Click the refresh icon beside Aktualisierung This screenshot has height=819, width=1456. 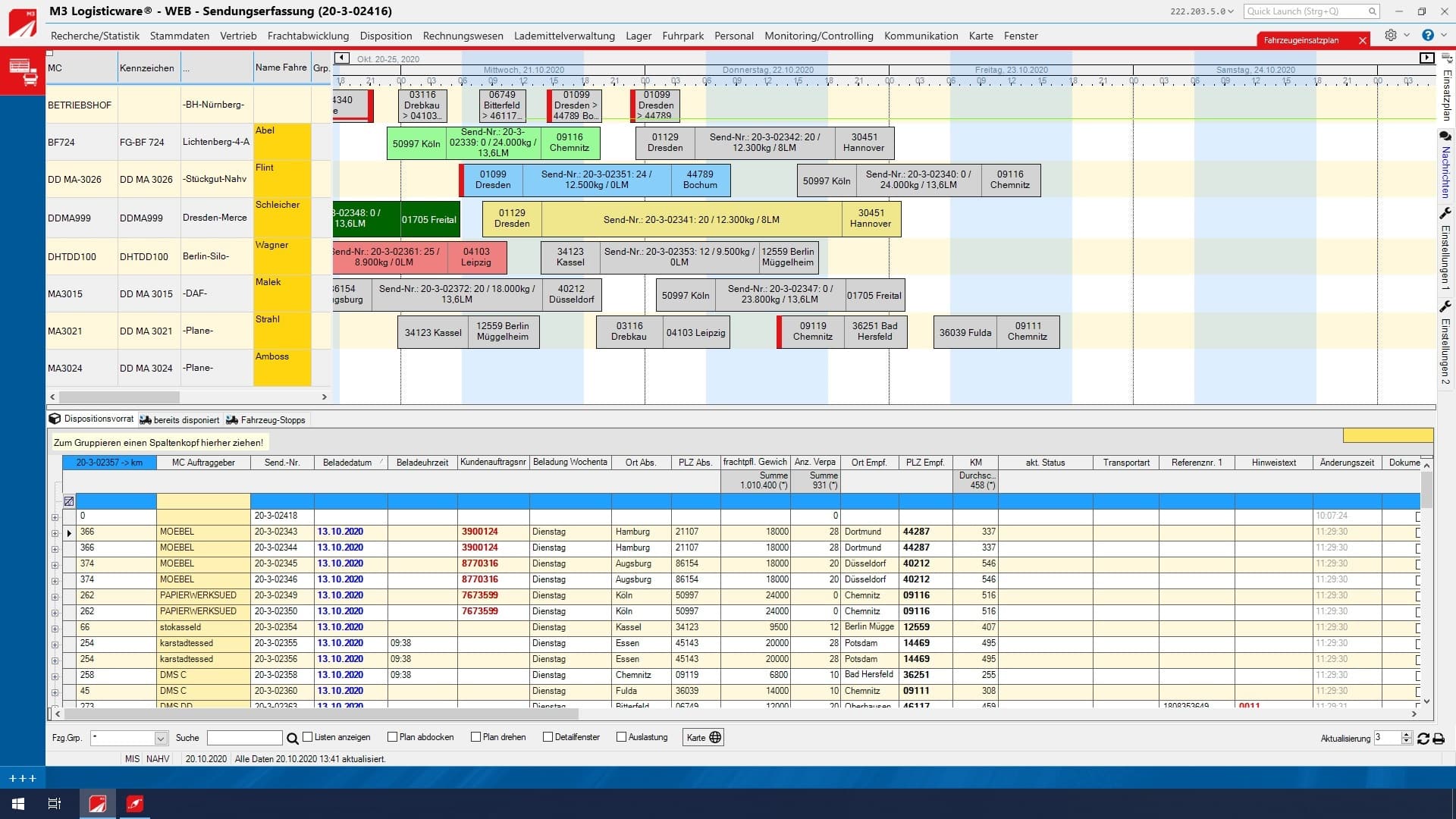[1423, 738]
